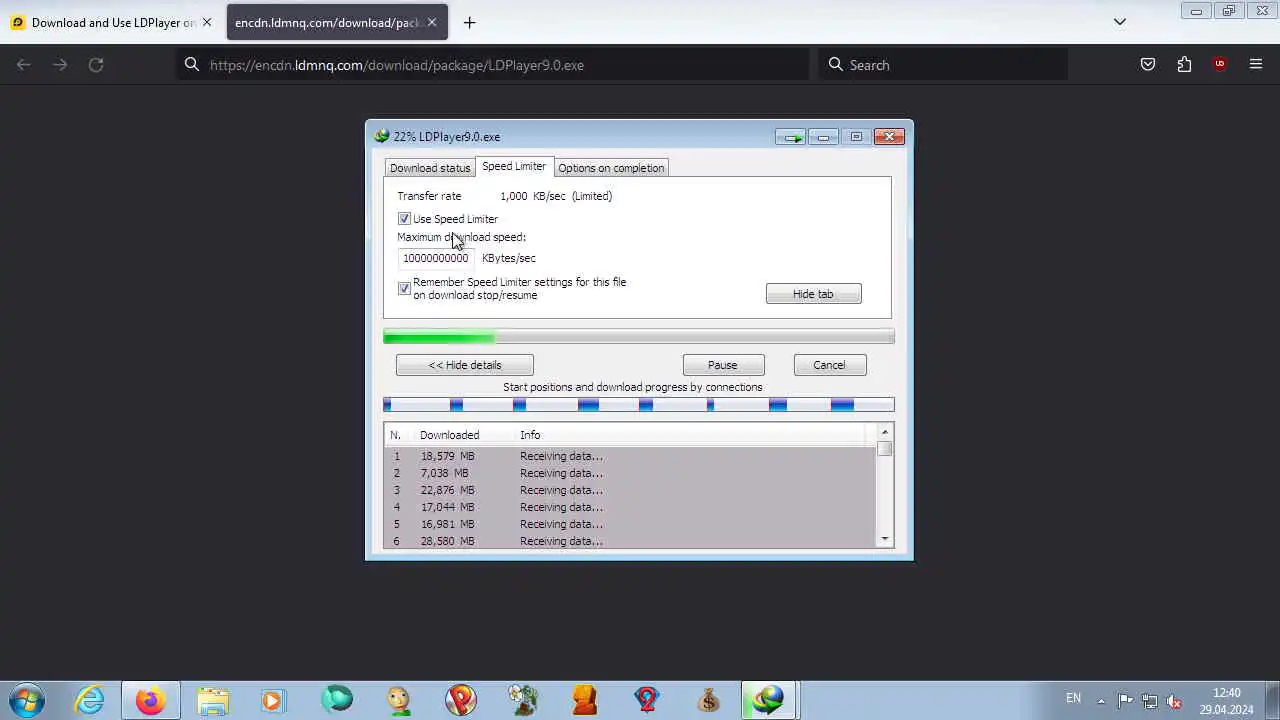The image size is (1280, 720).
Task: Click the red circle P taskbar icon
Action: (x=461, y=700)
